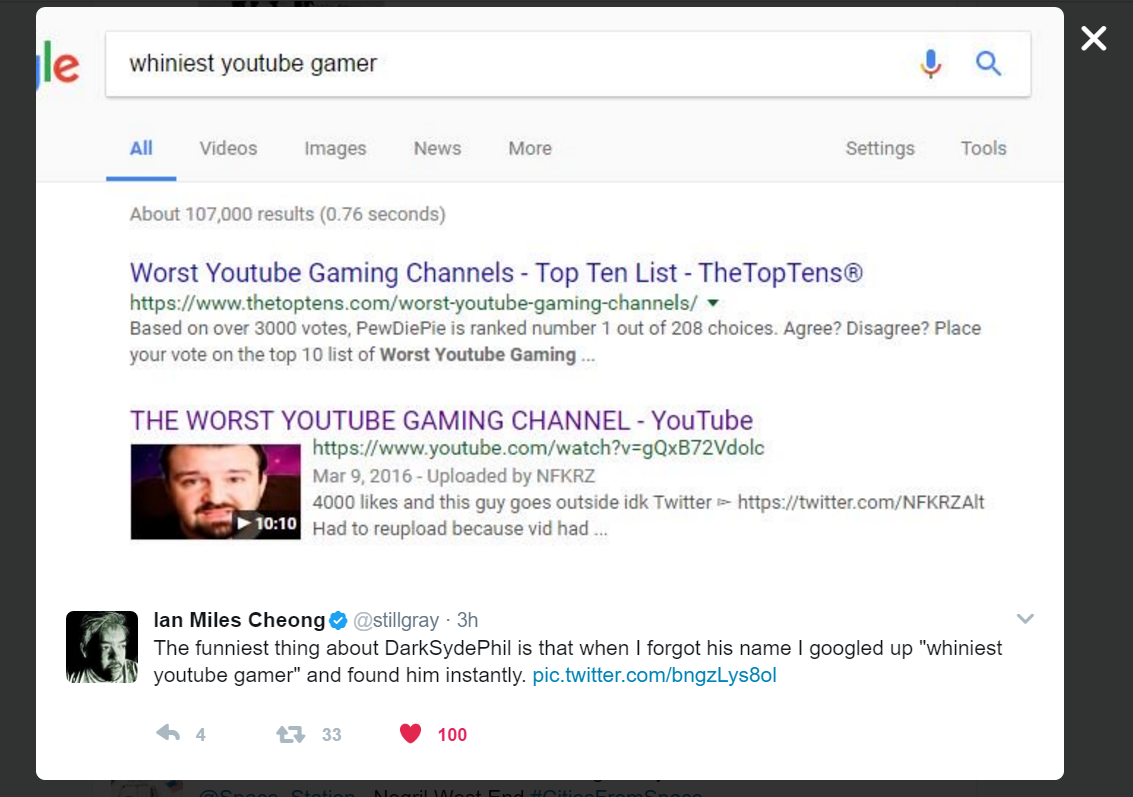Image resolution: width=1133 pixels, height=797 pixels.
Task: Click the 100 likes count
Action: pos(452,735)
